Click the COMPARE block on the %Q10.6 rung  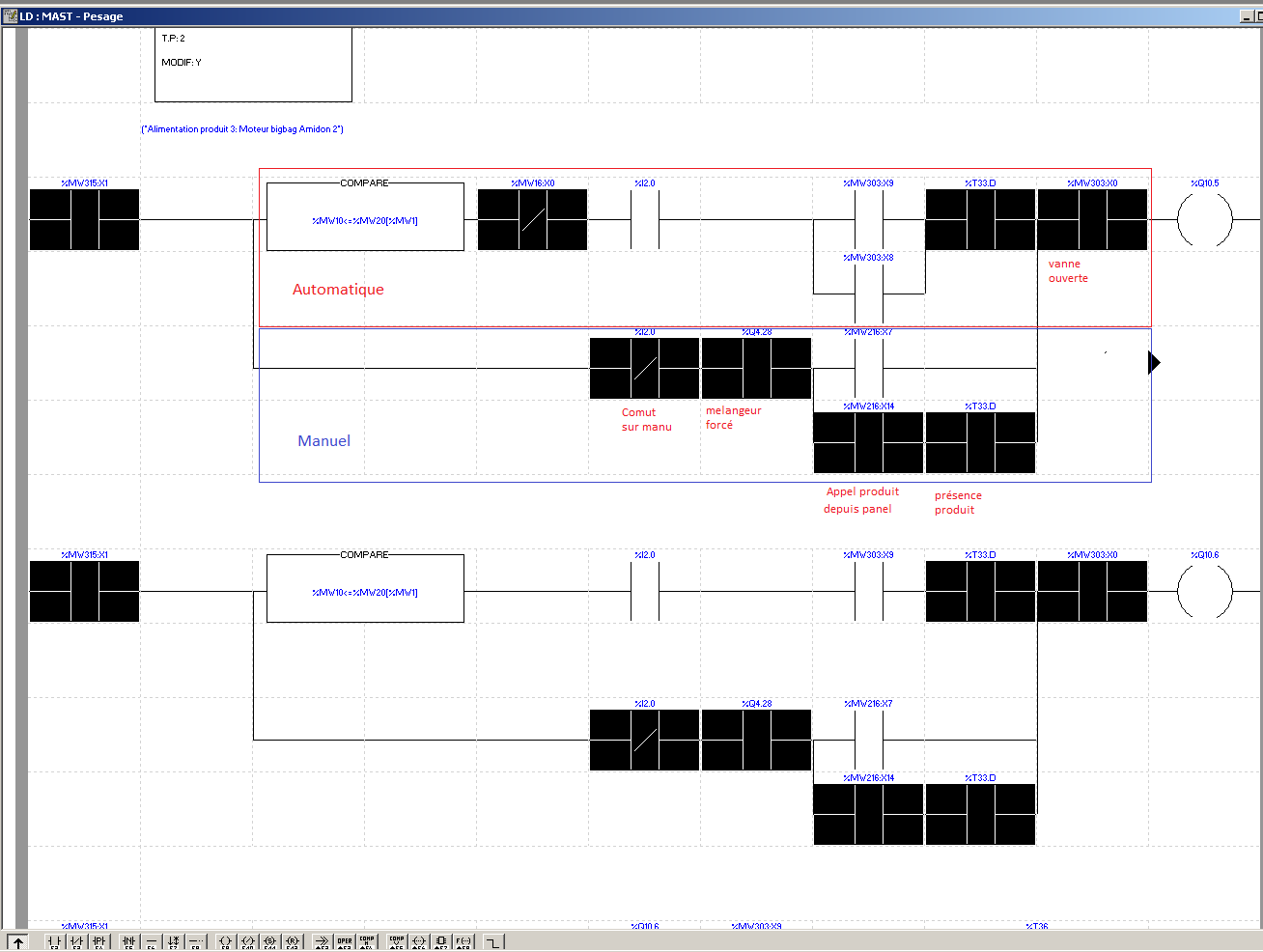pyautogui.click(x=365, y=588)
